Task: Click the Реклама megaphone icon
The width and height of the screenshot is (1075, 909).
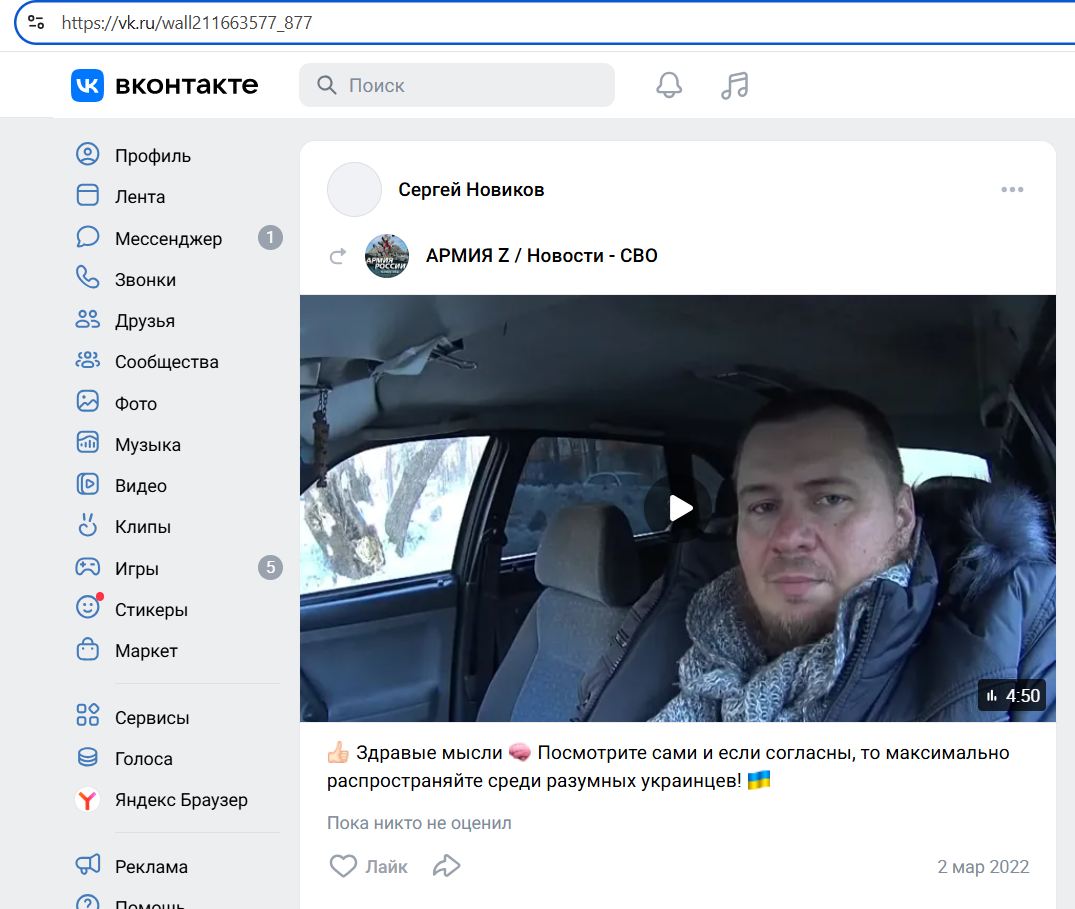Action: pyautogui.click(x=88, y=864)
